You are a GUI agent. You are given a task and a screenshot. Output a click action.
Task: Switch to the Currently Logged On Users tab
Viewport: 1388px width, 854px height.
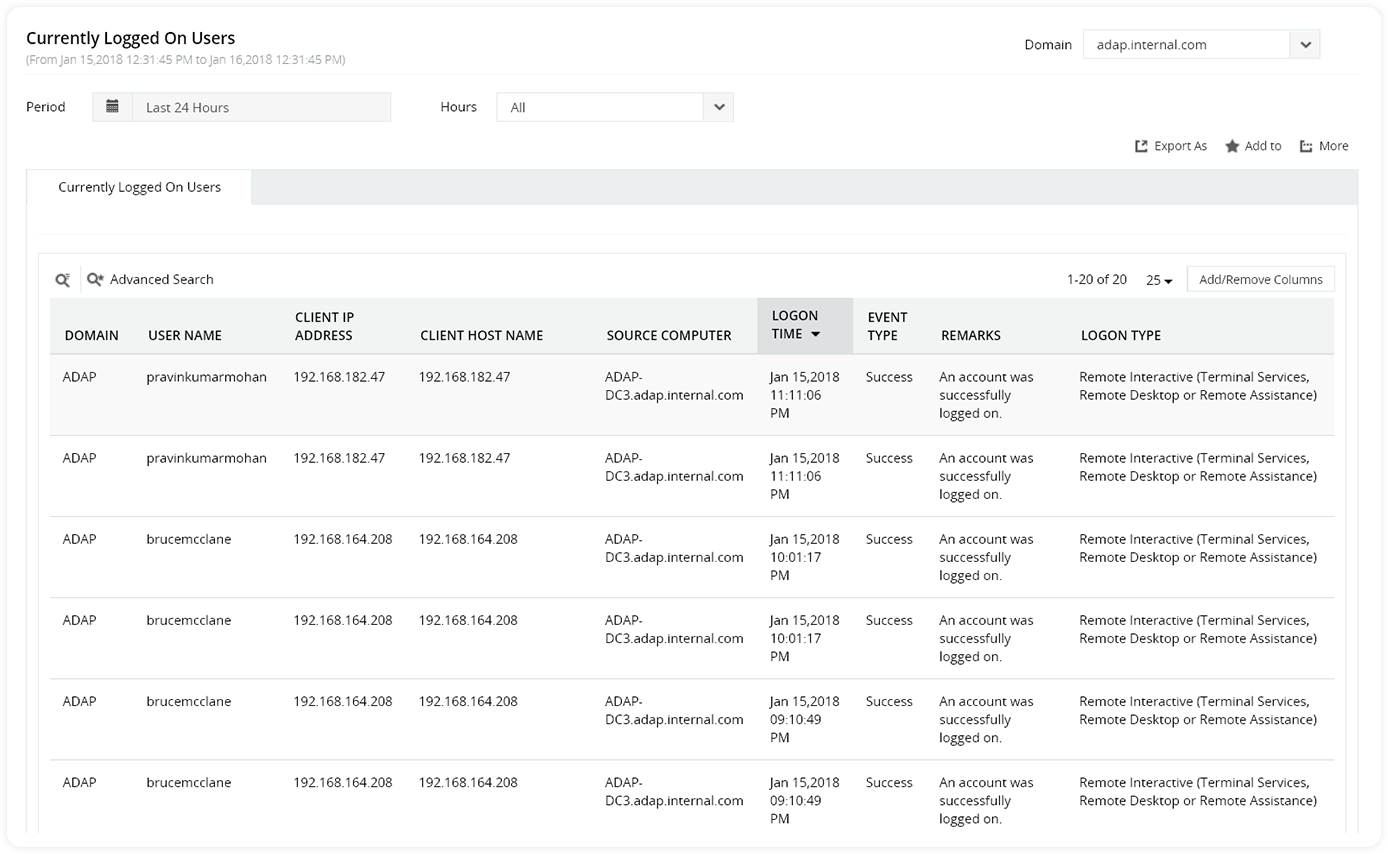[x=139, y=187]
